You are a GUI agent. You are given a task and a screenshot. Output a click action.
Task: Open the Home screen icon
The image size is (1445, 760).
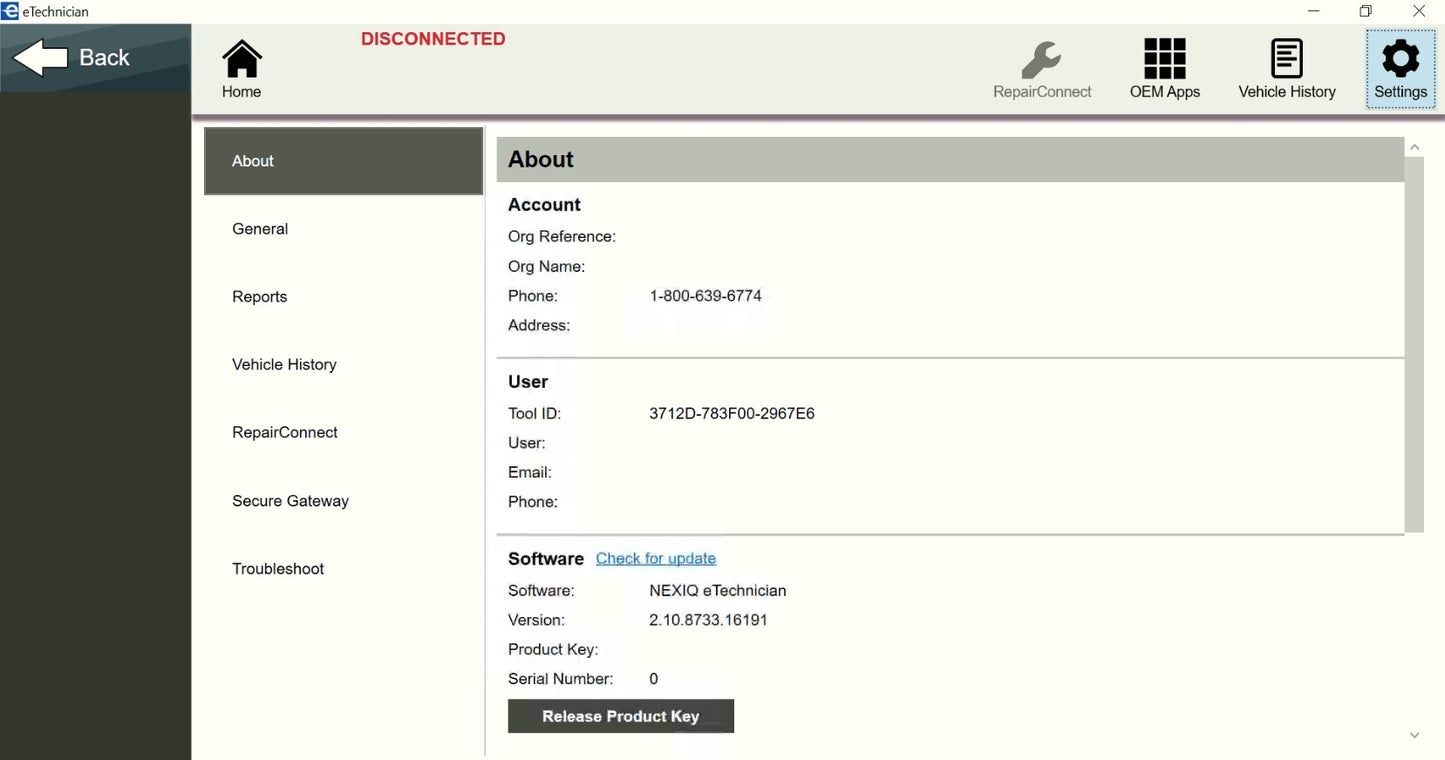coord(241,69)
